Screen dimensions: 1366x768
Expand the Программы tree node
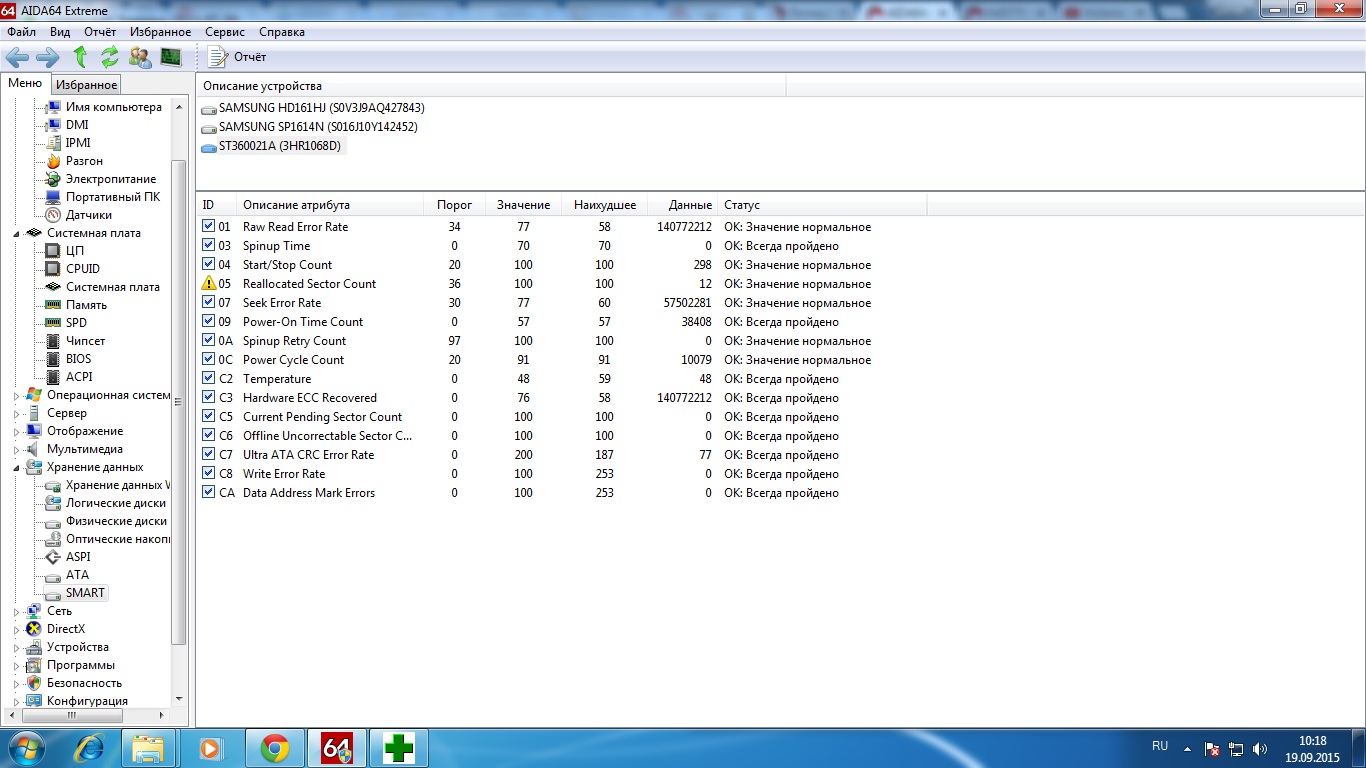pyautogui.click(x=16, y=666)
